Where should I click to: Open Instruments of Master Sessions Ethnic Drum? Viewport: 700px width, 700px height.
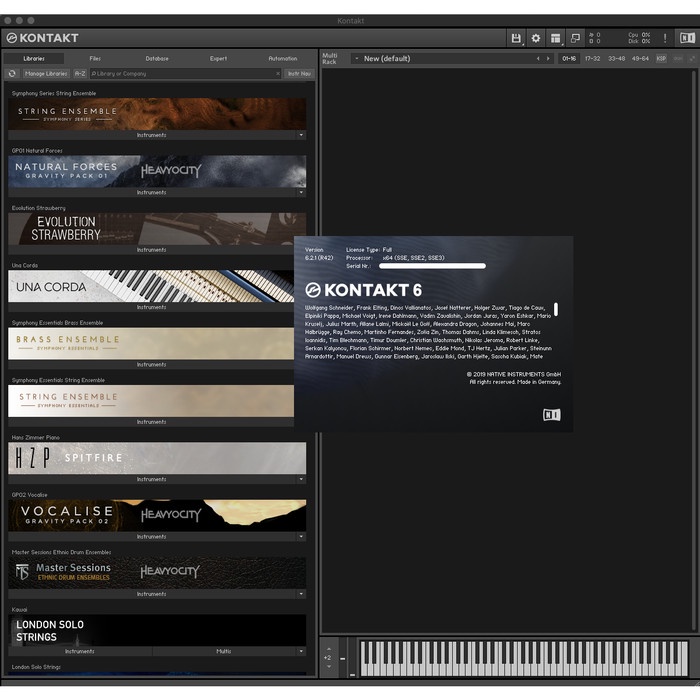(x=152, y=594)
